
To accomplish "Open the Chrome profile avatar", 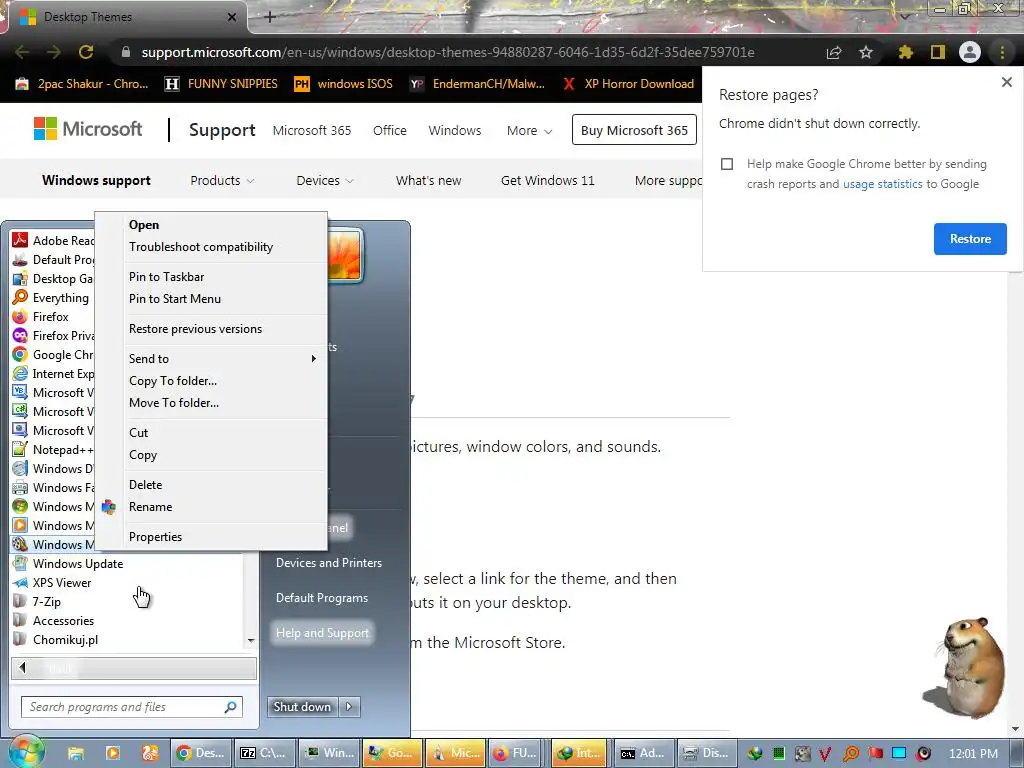I will [970, 52].
